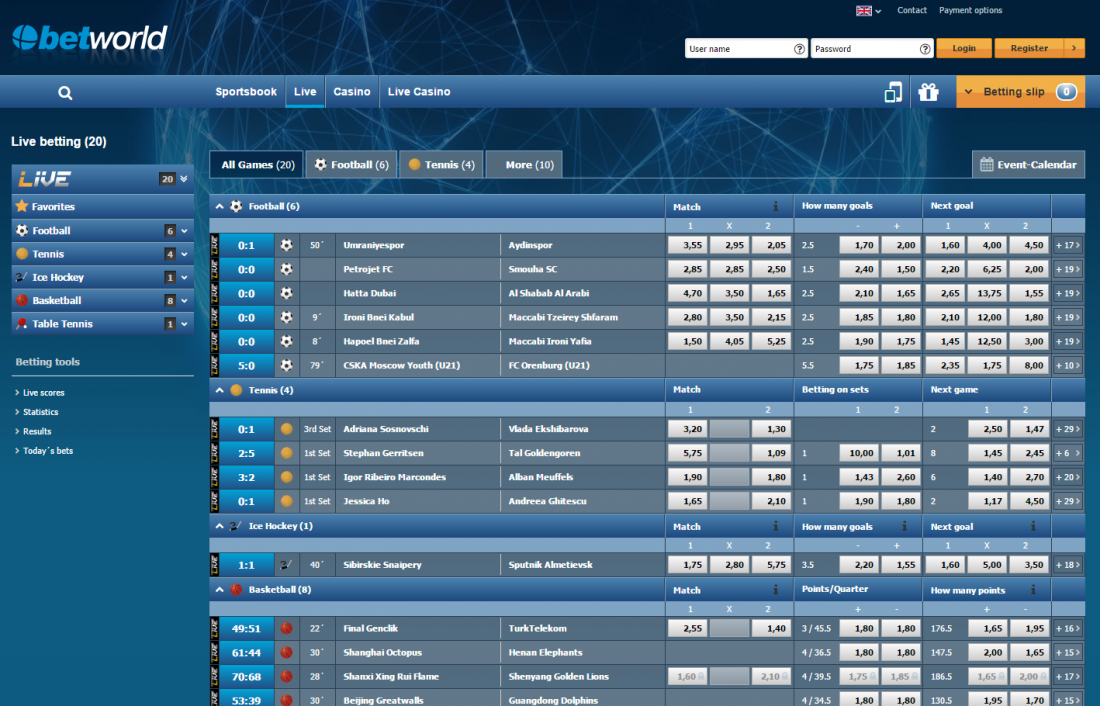The image size is (1100, 706).
Task: Focus the User name input field
Action: pyautogui.click(x=738, y=49)
